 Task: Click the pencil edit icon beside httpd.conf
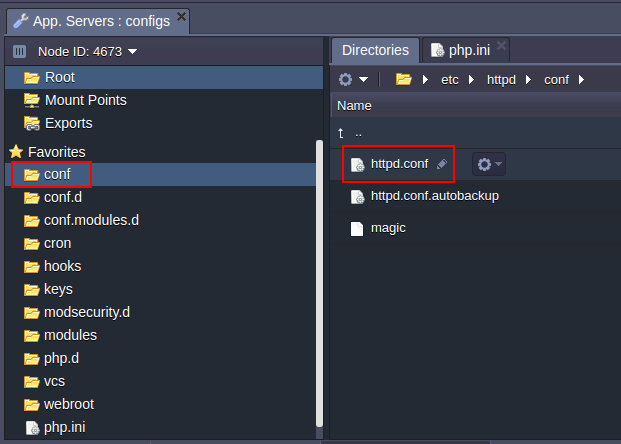point(442,164)
